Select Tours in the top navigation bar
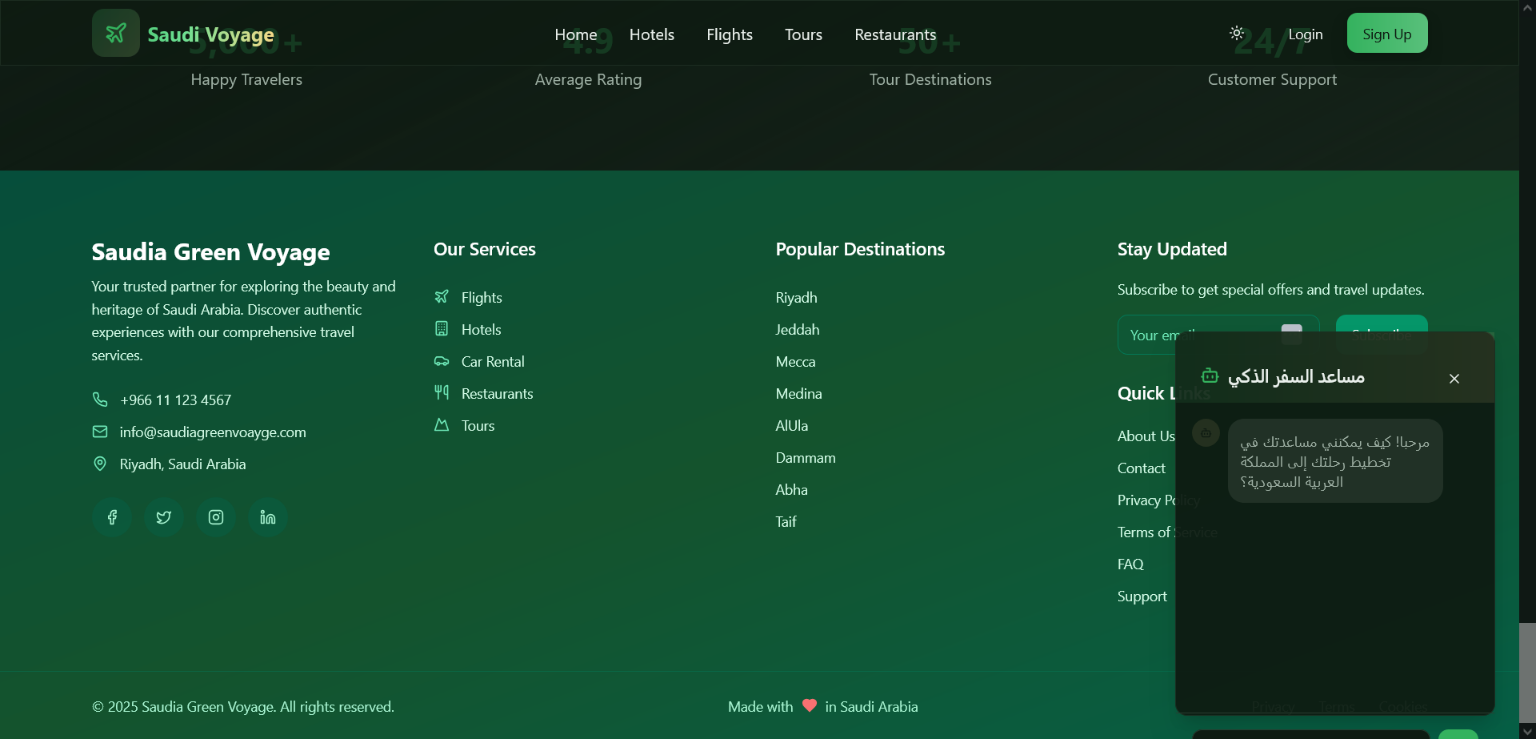This screenshot has width=1536, height=739. pos(803,34)
